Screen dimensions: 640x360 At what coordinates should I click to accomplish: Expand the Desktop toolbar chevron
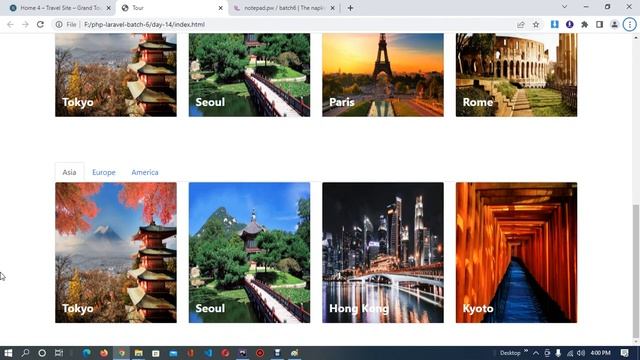(526, 351)
